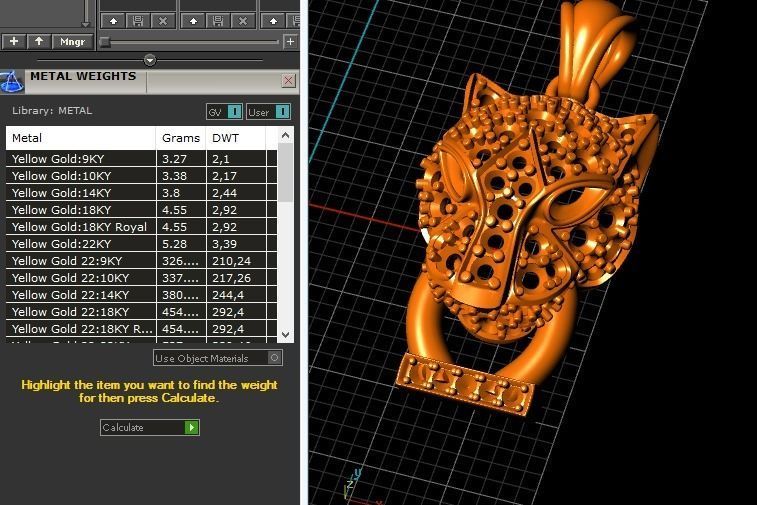Select the Yellow Gold:14KY row
Image resolution: width=757 pixels, height=505 pixels.
pyautogui.click(x=141, y=193)
